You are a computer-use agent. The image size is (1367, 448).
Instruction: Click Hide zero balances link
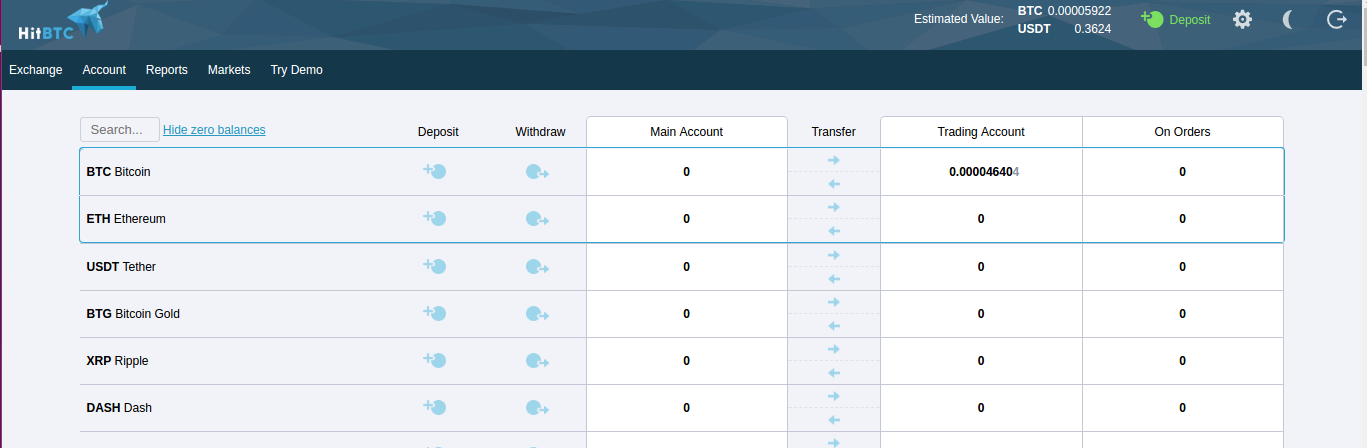pyautogui.click(x=214, y=130)
